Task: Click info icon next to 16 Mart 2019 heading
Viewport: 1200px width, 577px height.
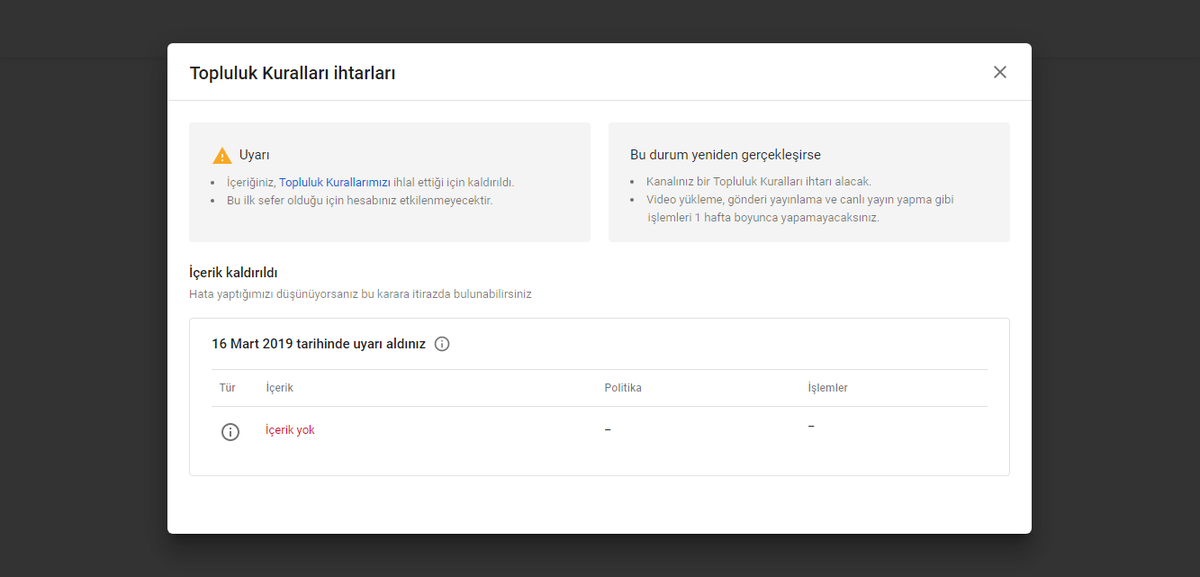Action: pyautogui.click(x=442, y=344)
